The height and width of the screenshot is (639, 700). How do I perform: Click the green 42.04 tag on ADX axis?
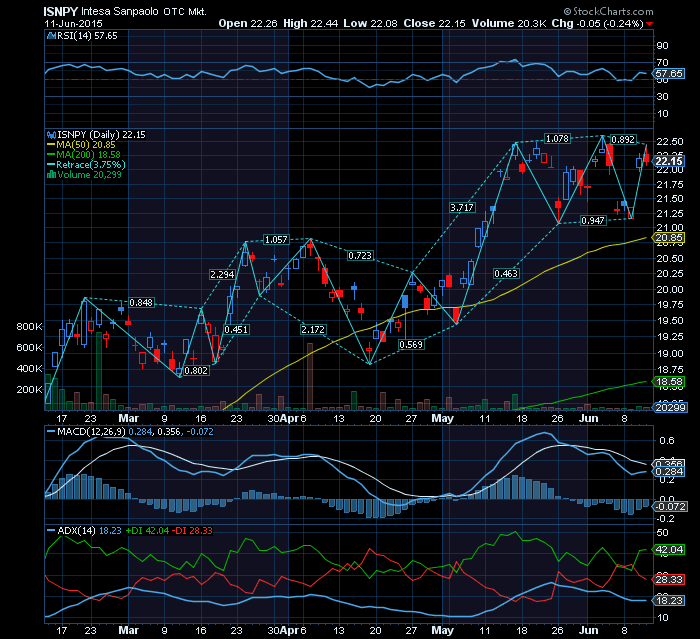[x=668, y=550]
